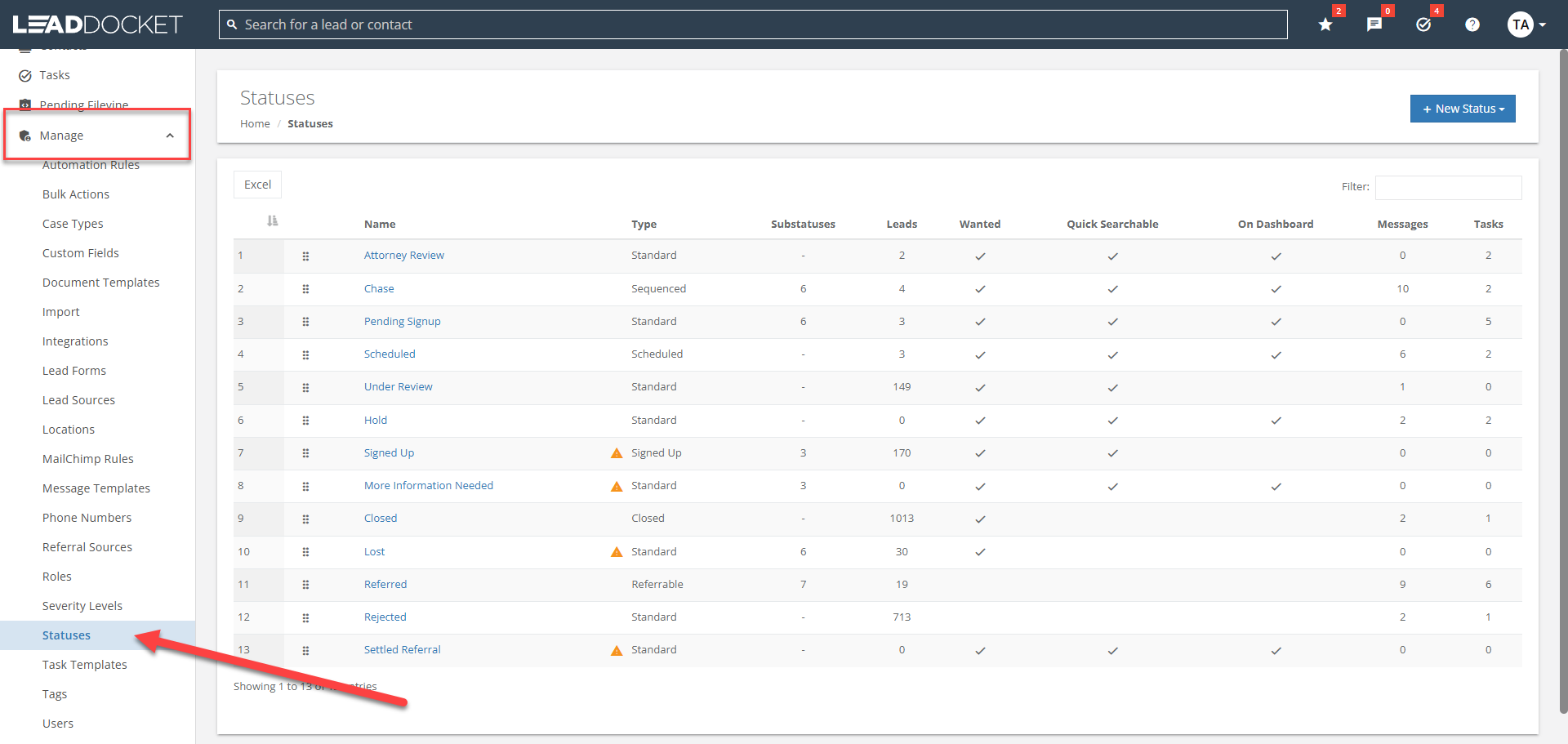Click the Tasks sidebar checkmark icon
This screenshot has width=1568, height=744.
pyautogui.click(x=25, y=74)
